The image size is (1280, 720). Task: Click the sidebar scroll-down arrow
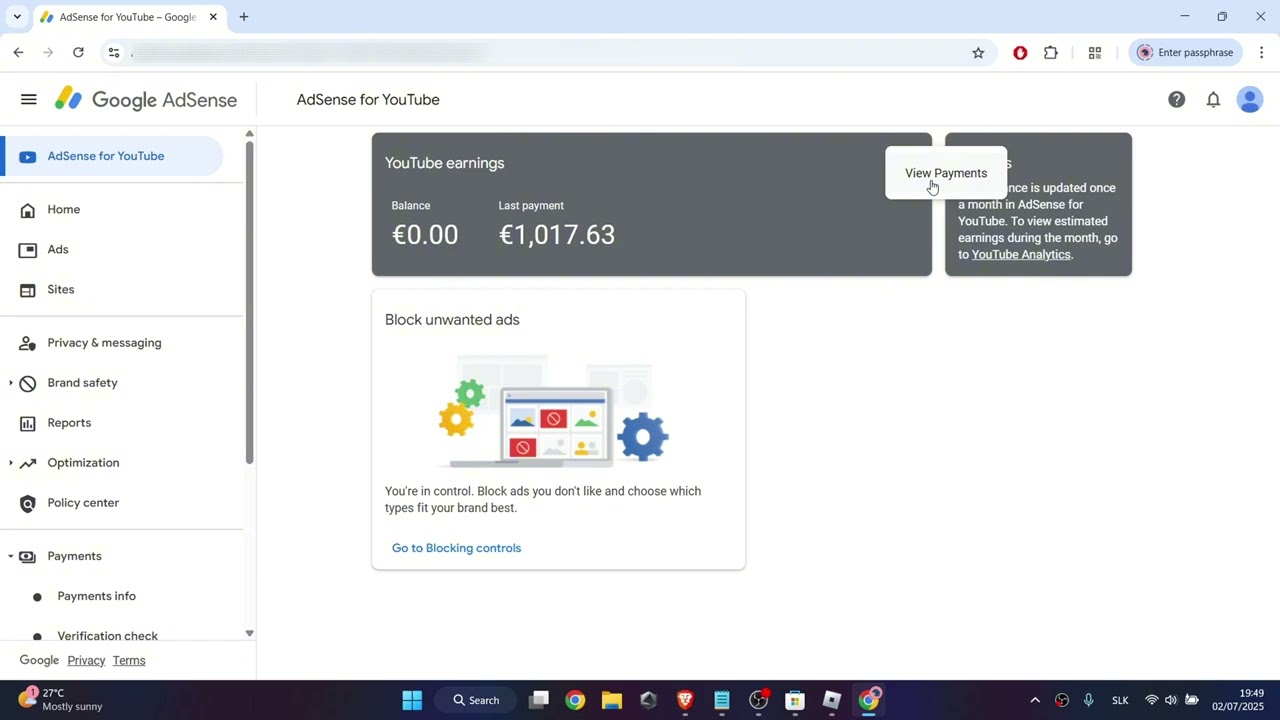pyautogui.click(x=249, y=633)
